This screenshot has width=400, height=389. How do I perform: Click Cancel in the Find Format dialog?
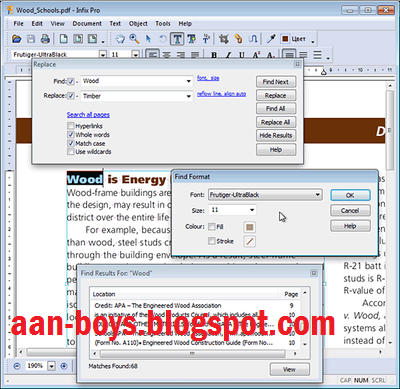350,211
